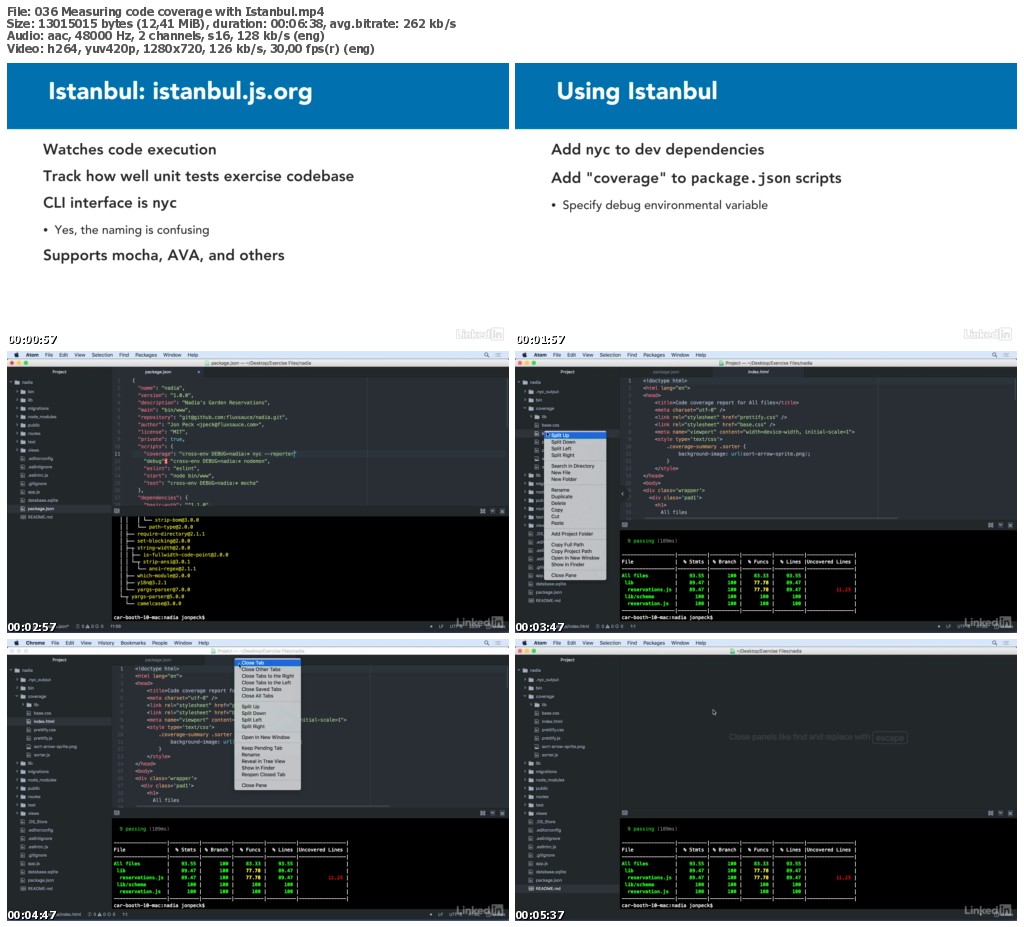The width and height of the screenshot is (1024, 927).
Task: Close the terminal panel with X in 00:02:57 frame
Action: [502, 511]
